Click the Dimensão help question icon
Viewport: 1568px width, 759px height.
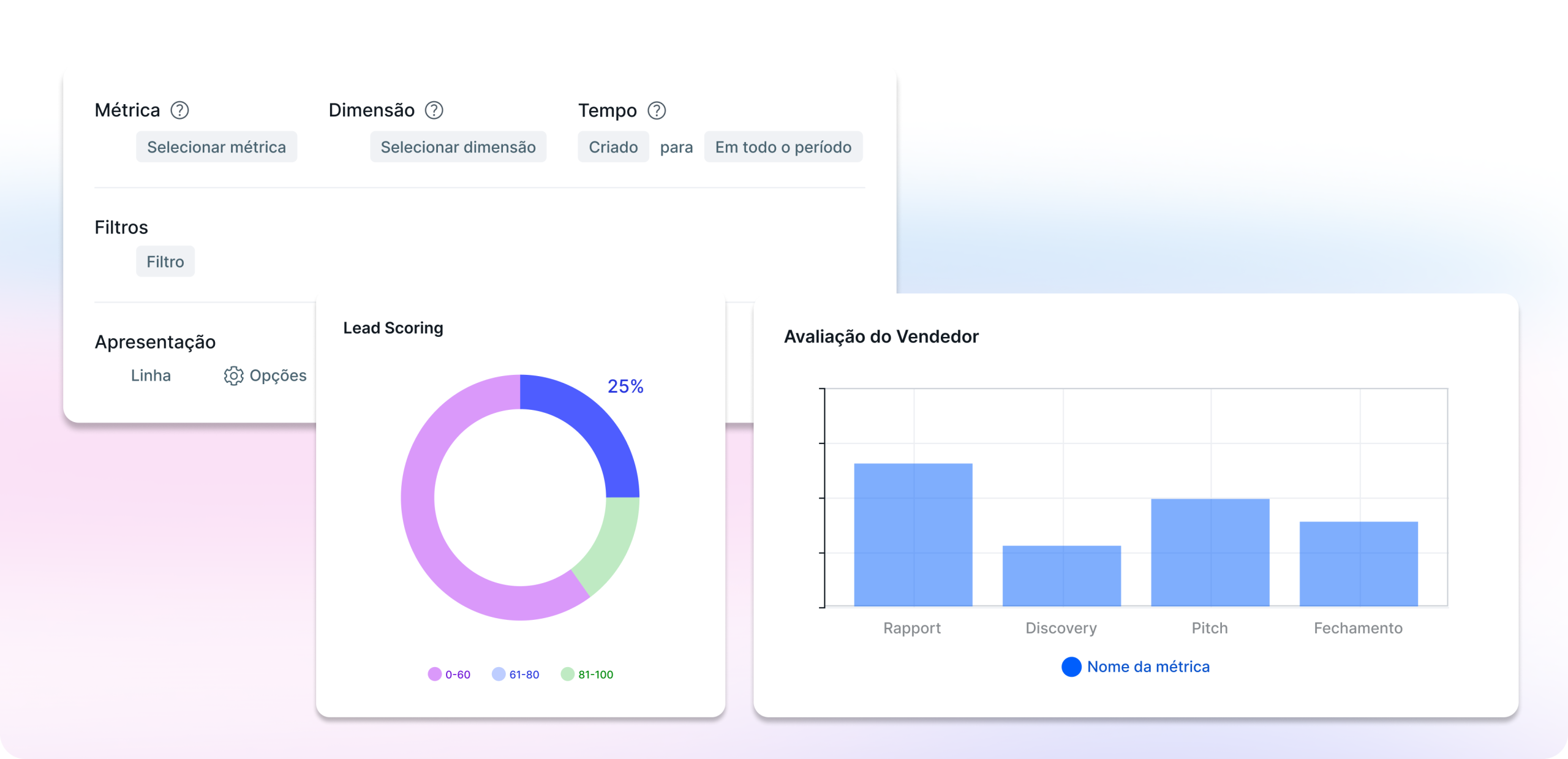[x=434, y=110]
